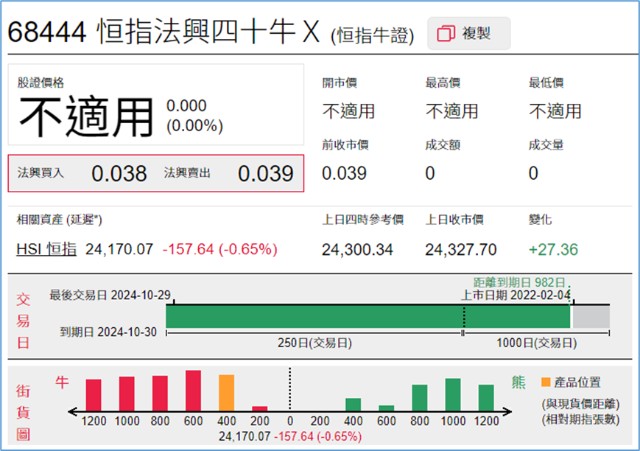Click the (相對期指張數) legend note
This screenshot has height=451, width=640.
(x=581, y=420)
